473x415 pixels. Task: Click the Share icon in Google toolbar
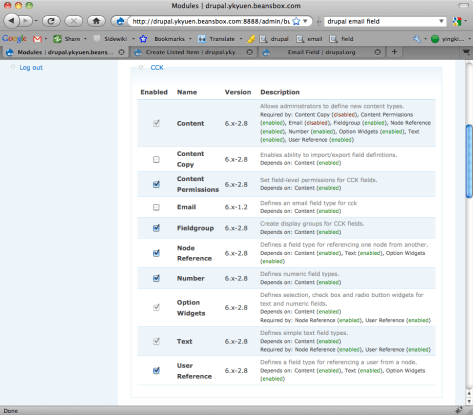(57, 39)
